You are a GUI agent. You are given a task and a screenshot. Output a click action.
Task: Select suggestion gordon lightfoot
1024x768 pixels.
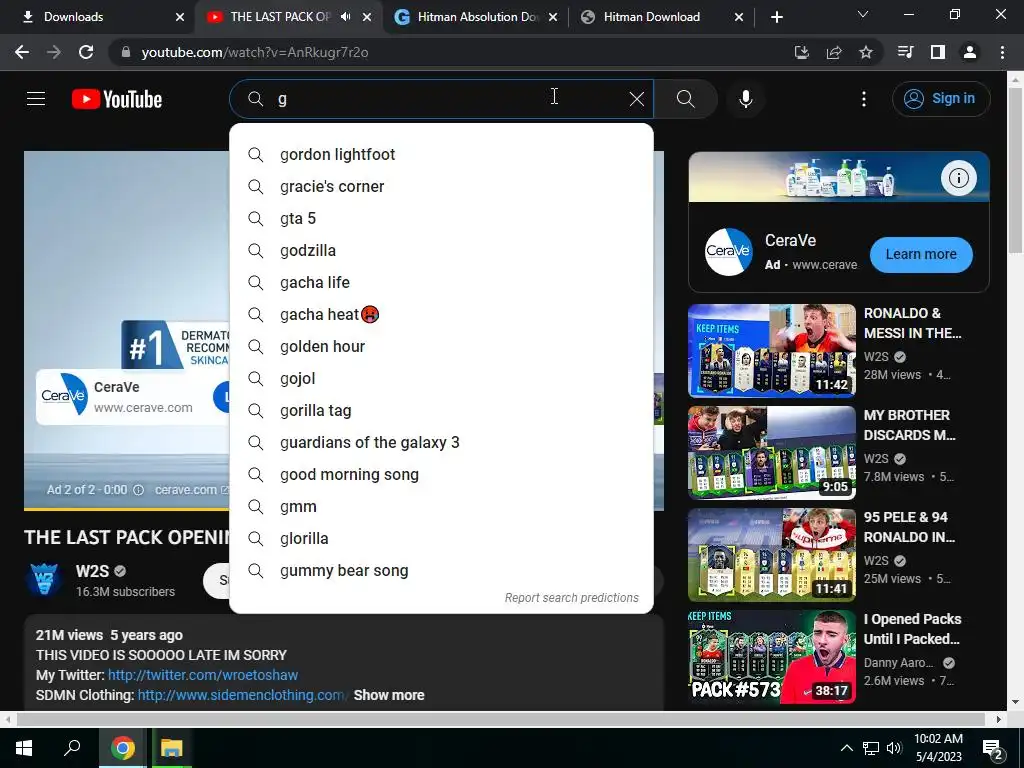coord(441,154)
